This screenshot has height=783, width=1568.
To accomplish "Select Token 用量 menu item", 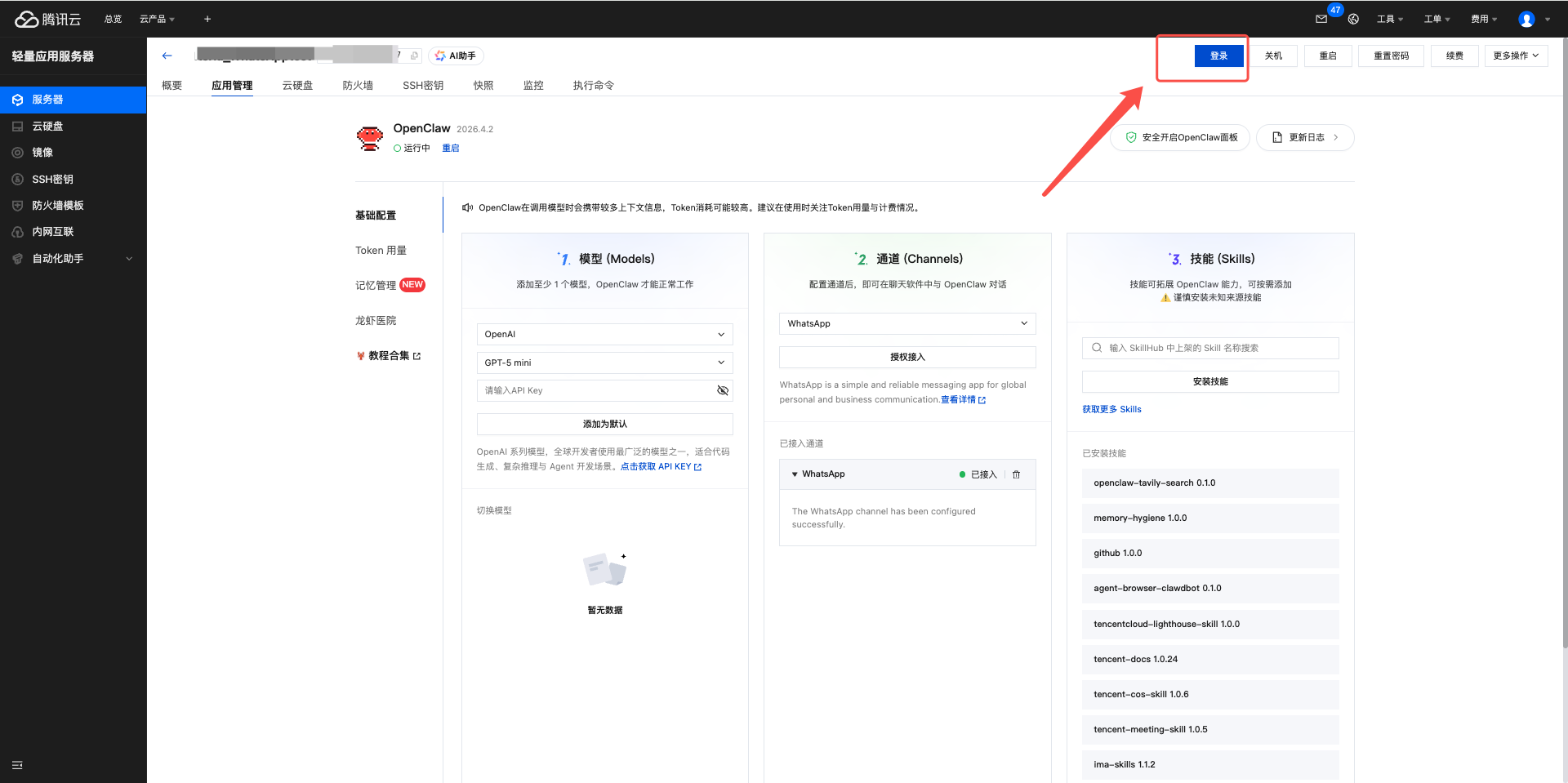I will click(381, 251).
